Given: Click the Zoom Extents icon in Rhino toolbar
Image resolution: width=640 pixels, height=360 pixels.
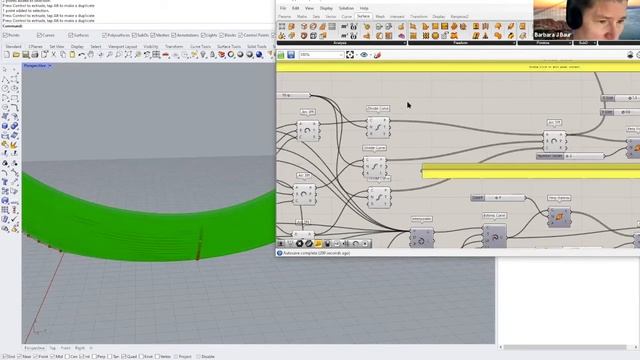Looking at the screenshot, I should click(128, 55).
